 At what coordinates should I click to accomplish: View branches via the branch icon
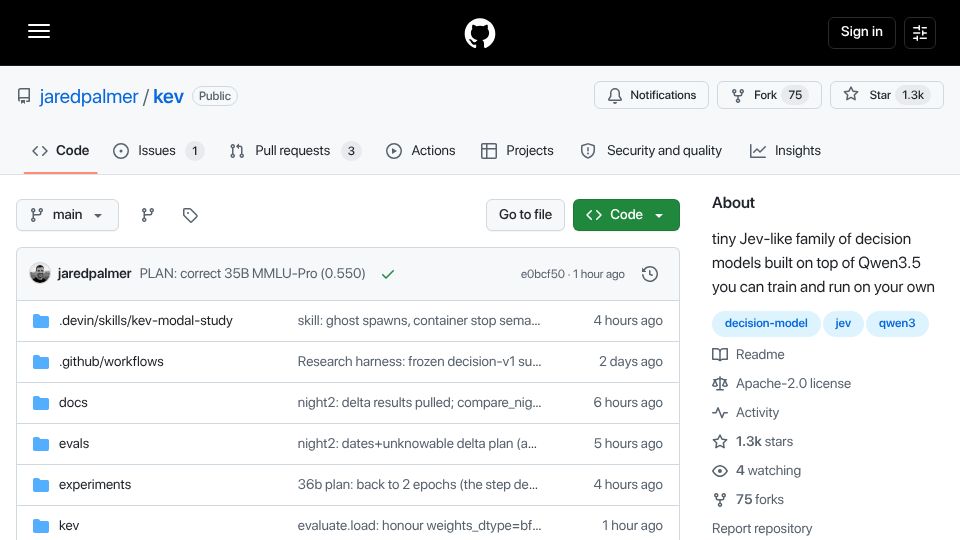pyautogui.click(x=148, y=215)
